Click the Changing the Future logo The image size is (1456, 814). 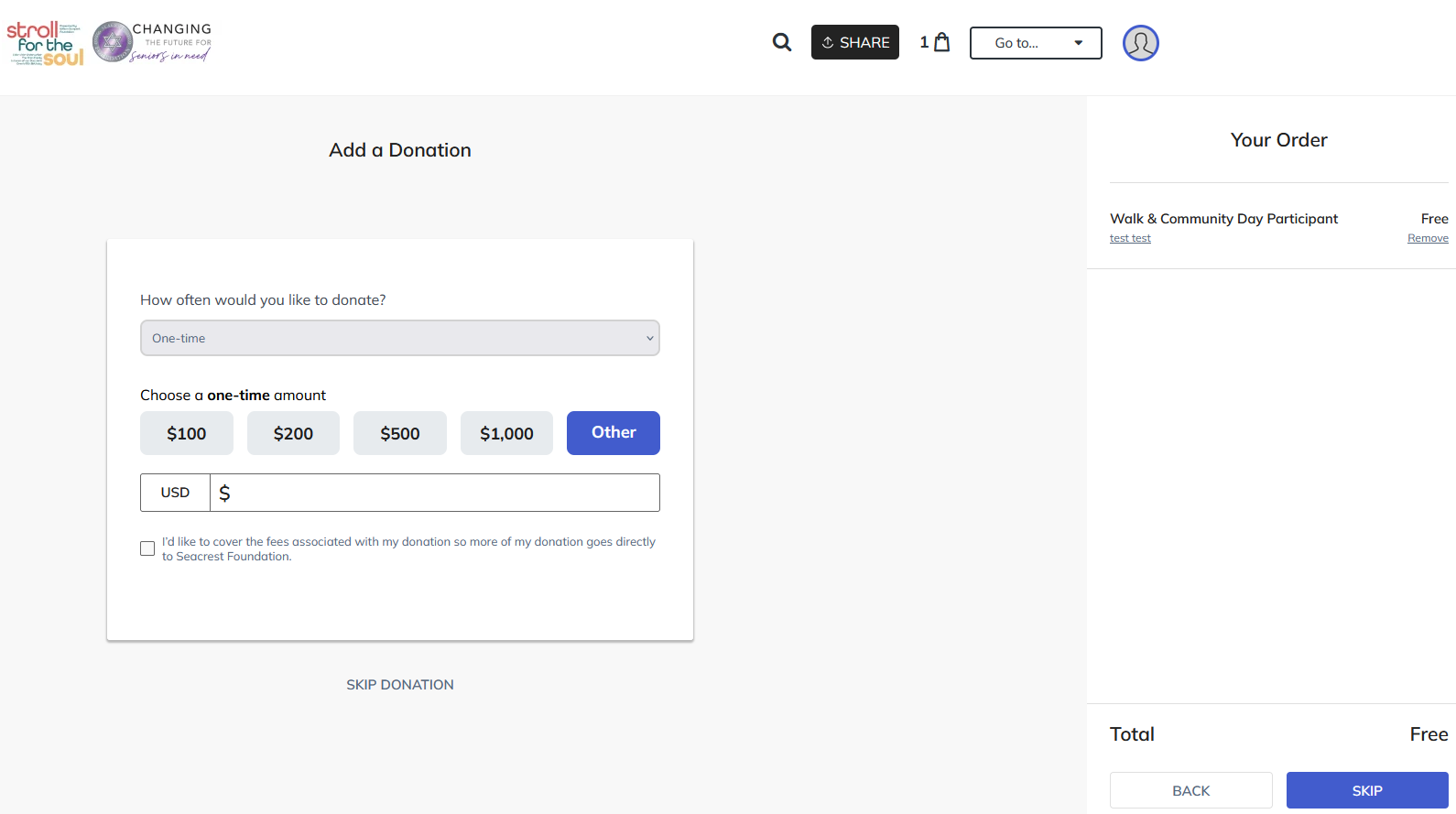coord(152,42)
